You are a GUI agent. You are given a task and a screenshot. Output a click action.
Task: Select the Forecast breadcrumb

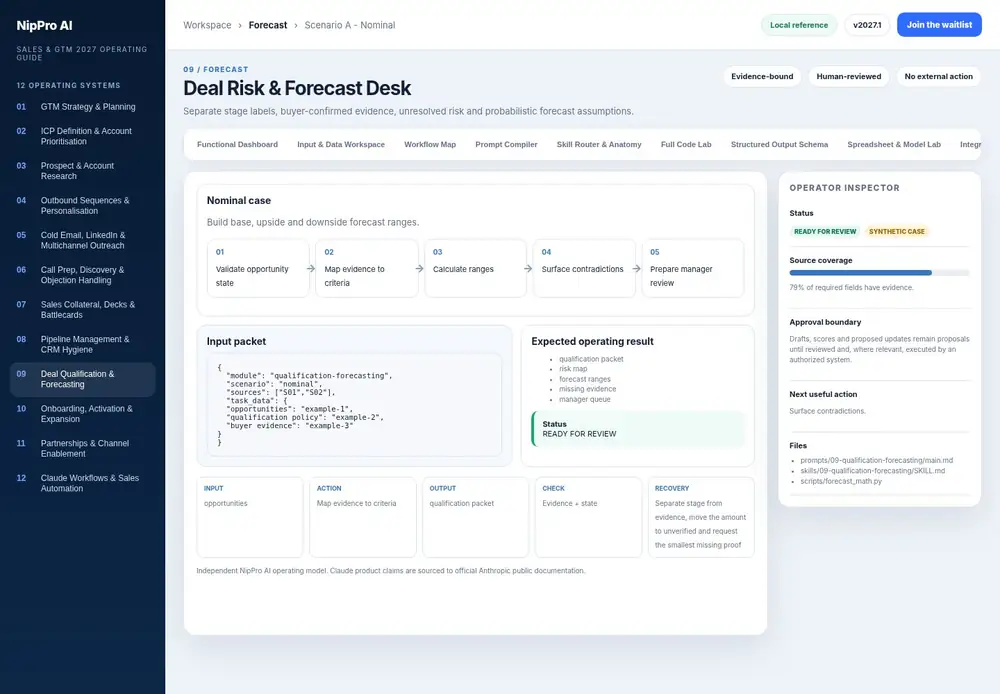[x=268, y=25]
